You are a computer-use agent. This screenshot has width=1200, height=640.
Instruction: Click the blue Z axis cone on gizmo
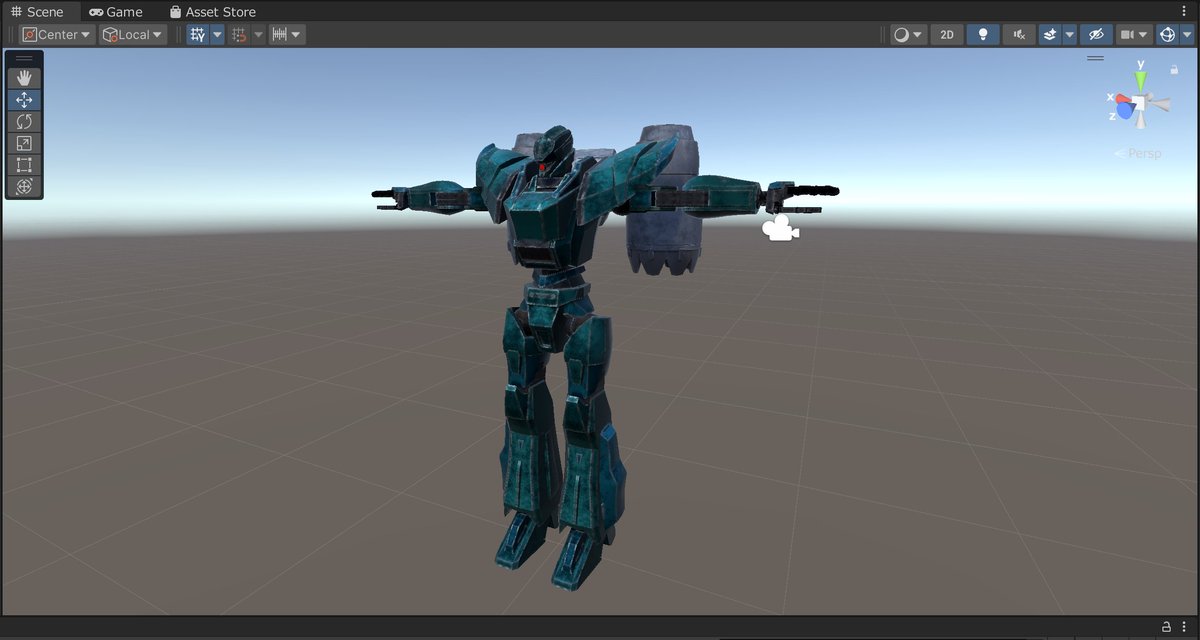[1127, 112]
